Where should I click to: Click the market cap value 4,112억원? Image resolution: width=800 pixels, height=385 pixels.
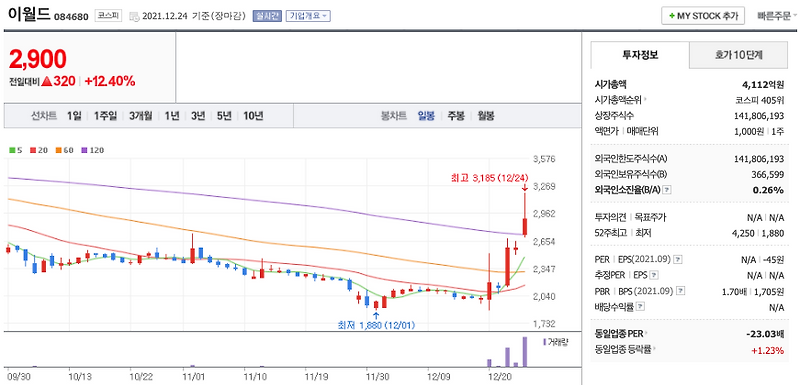(x=763, y=84)
